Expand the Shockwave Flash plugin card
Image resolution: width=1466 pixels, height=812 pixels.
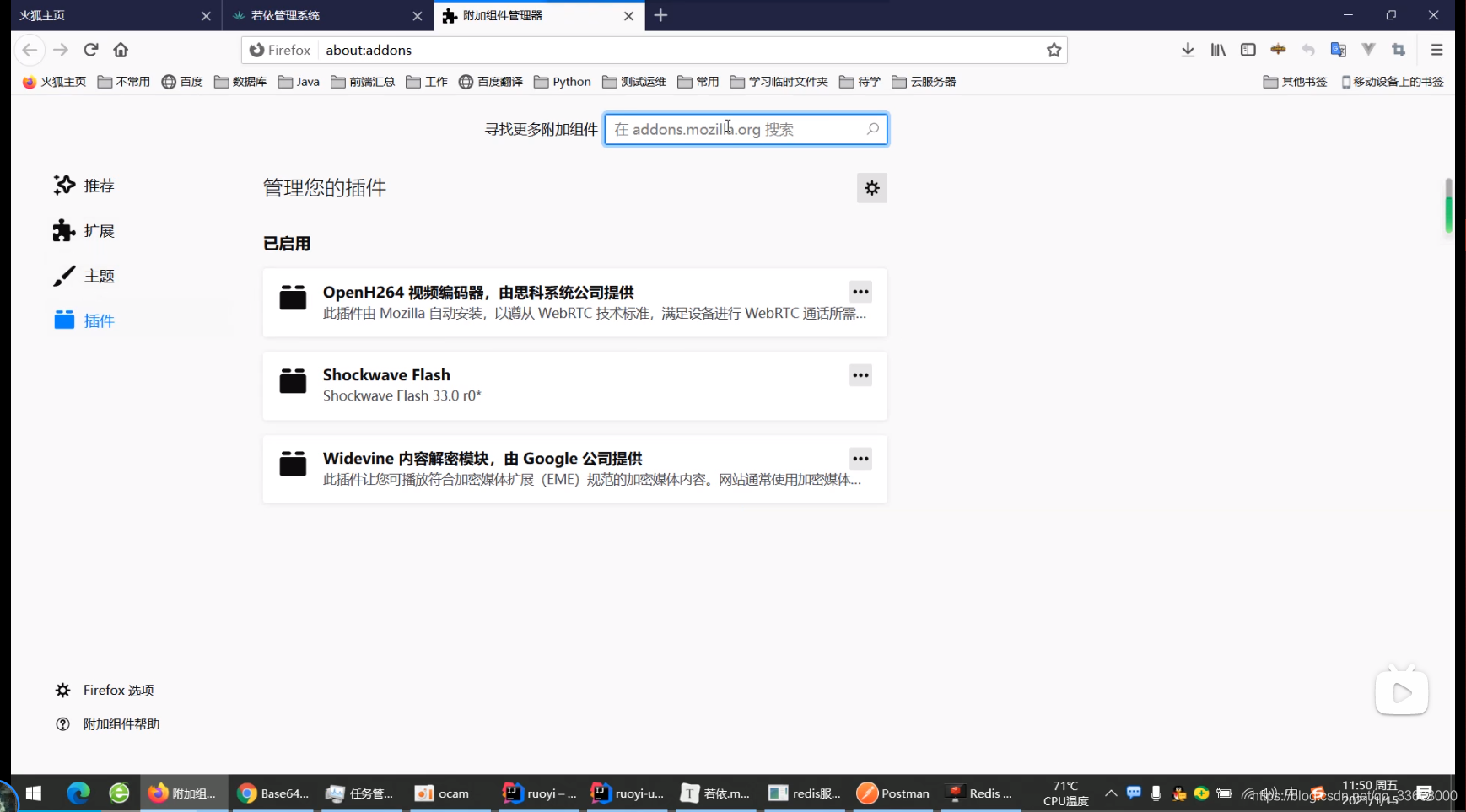(x=575, y=386)
